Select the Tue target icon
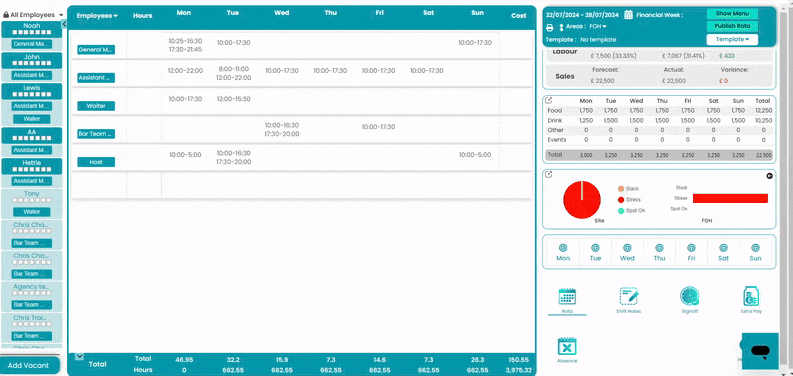 (595, 248)
